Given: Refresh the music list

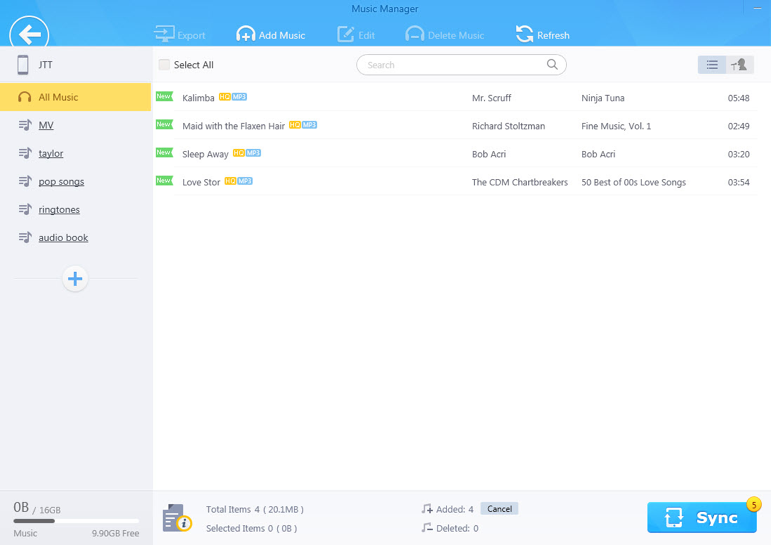Looking at the screenshot, I should click(542, 35).
